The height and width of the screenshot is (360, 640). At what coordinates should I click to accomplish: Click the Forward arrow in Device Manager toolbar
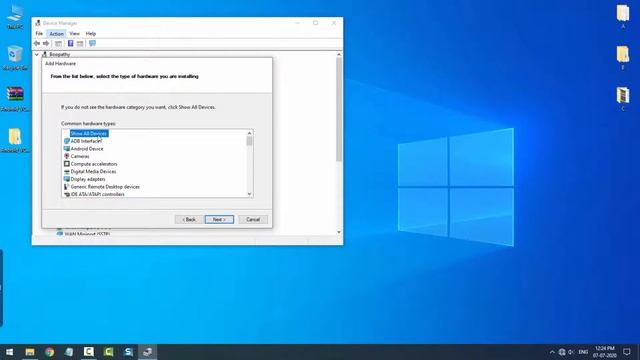[x=46, y=43]
